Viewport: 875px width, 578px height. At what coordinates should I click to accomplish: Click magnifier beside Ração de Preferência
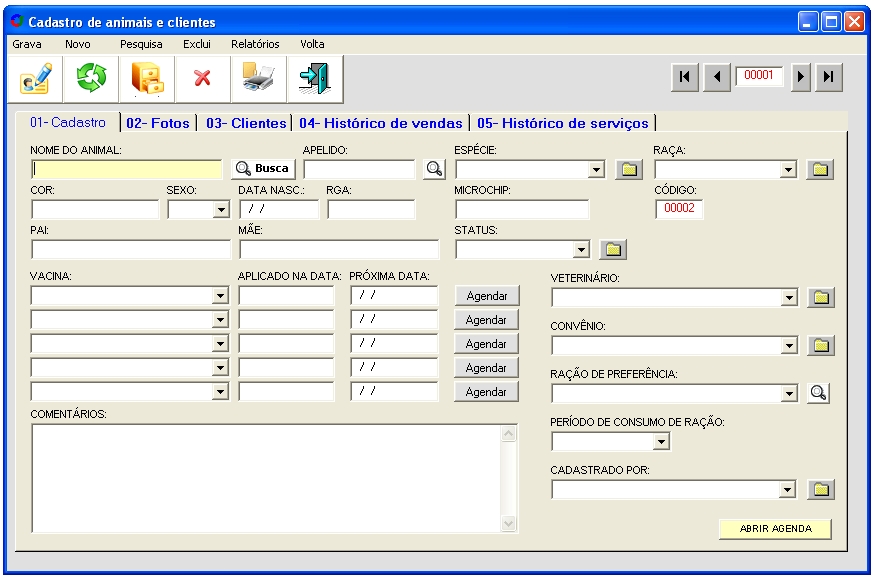point(820,393)
